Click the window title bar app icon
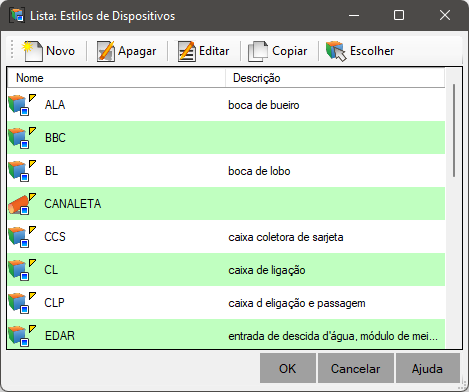This screenshot has height=392, width=469. (17, 15)
